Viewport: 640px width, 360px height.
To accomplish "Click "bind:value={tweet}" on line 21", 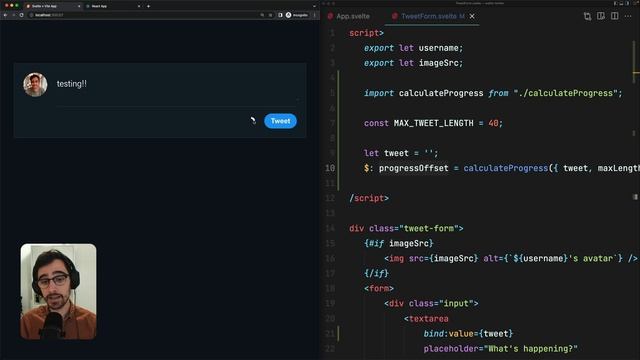I will pos(468,334).
